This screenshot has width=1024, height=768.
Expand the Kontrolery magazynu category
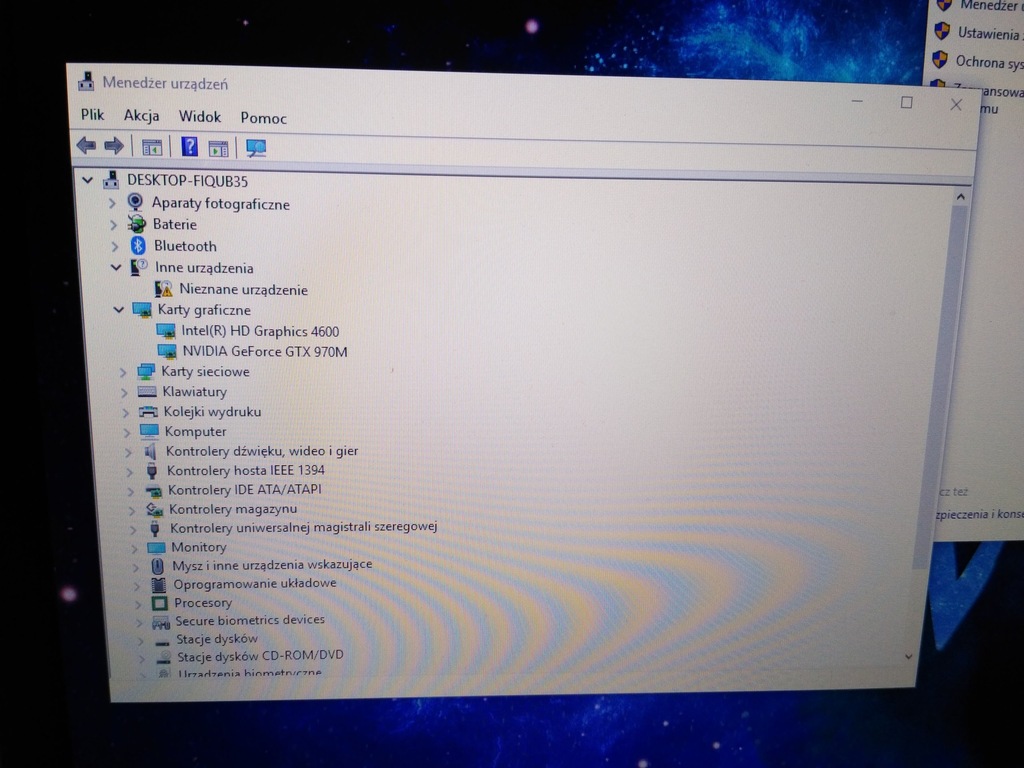[x=132, y=510]
